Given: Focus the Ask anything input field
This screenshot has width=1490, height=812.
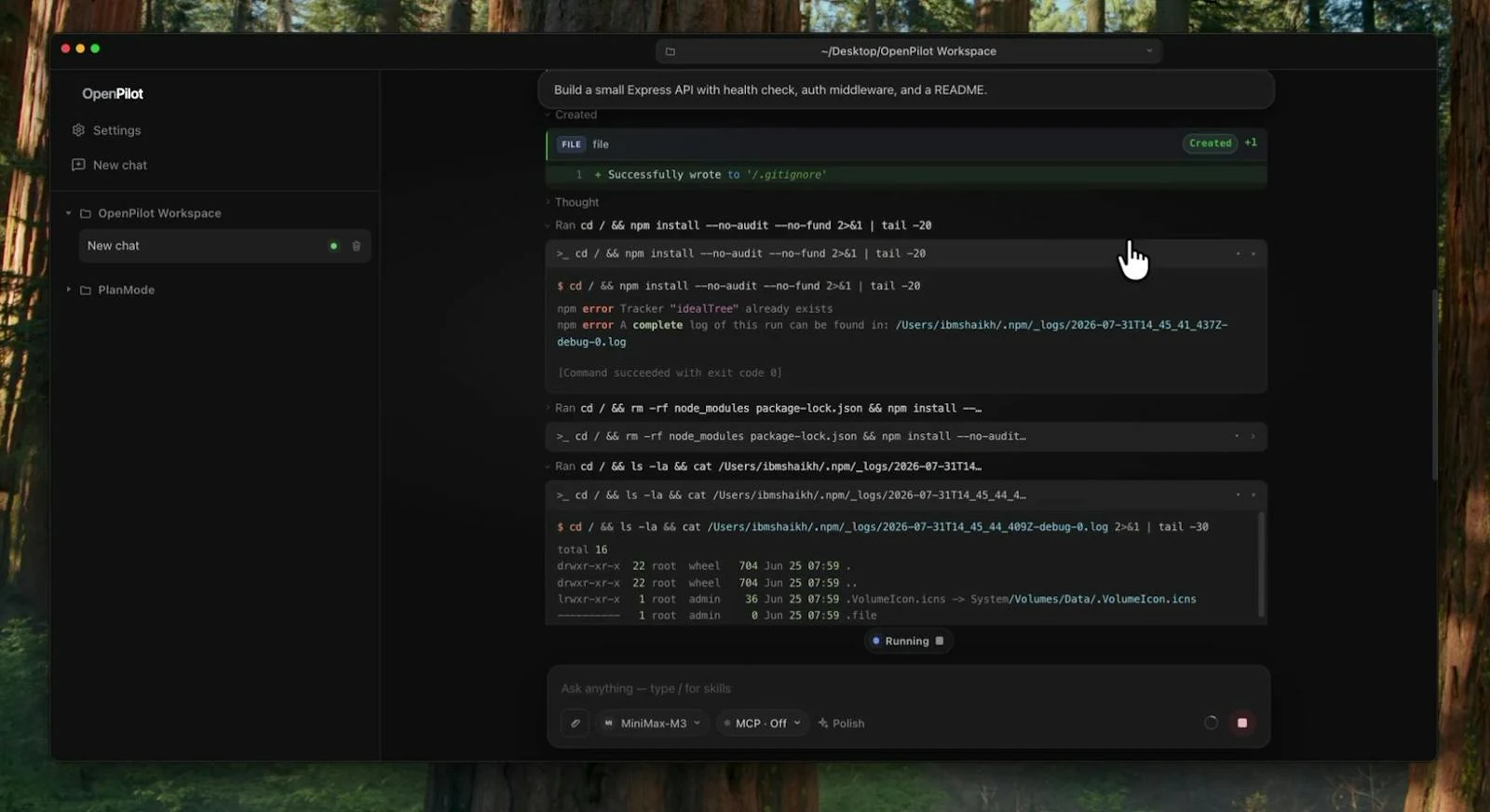Looking at the screenshot, I should [x=908, y=689].
